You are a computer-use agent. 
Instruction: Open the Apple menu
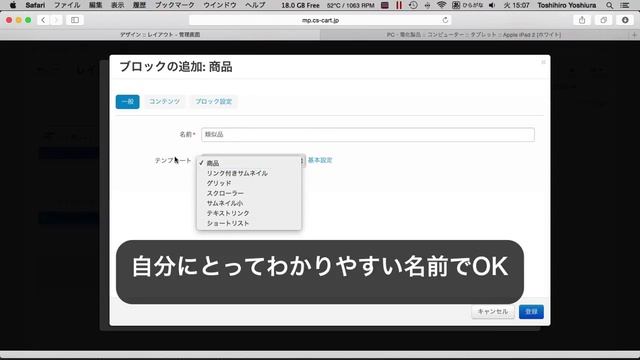(x=13, y=5)
